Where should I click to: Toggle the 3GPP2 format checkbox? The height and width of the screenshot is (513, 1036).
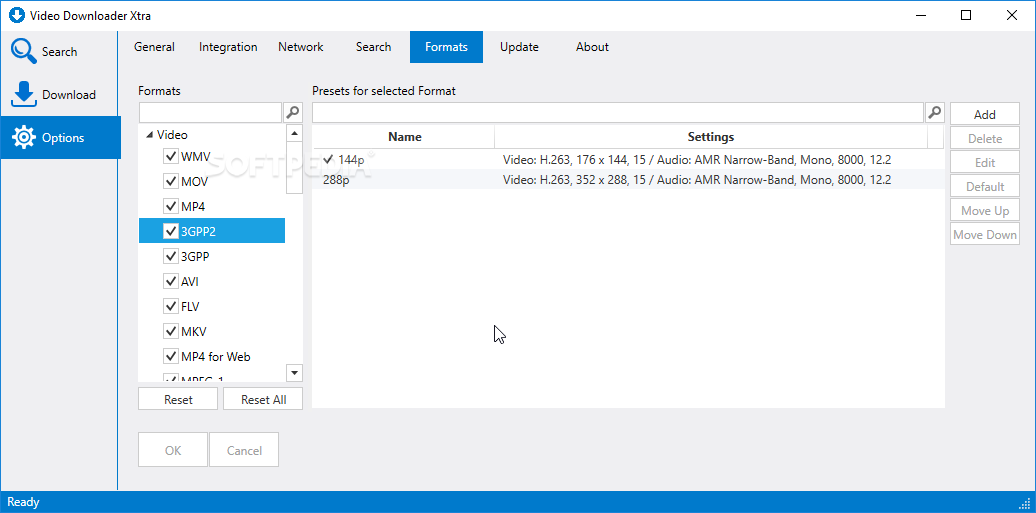click(x=170, y=231)
